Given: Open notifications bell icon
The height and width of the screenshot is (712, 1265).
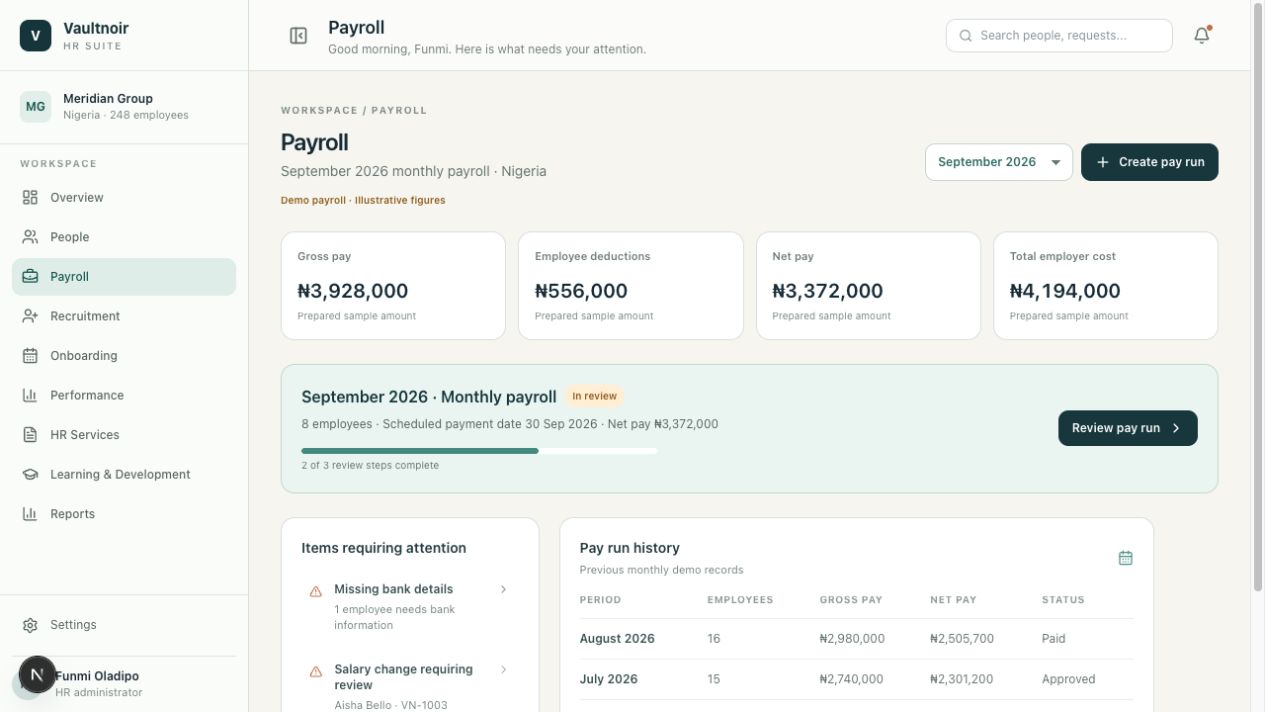Looking at the screenshot, I should (1202, 35).
